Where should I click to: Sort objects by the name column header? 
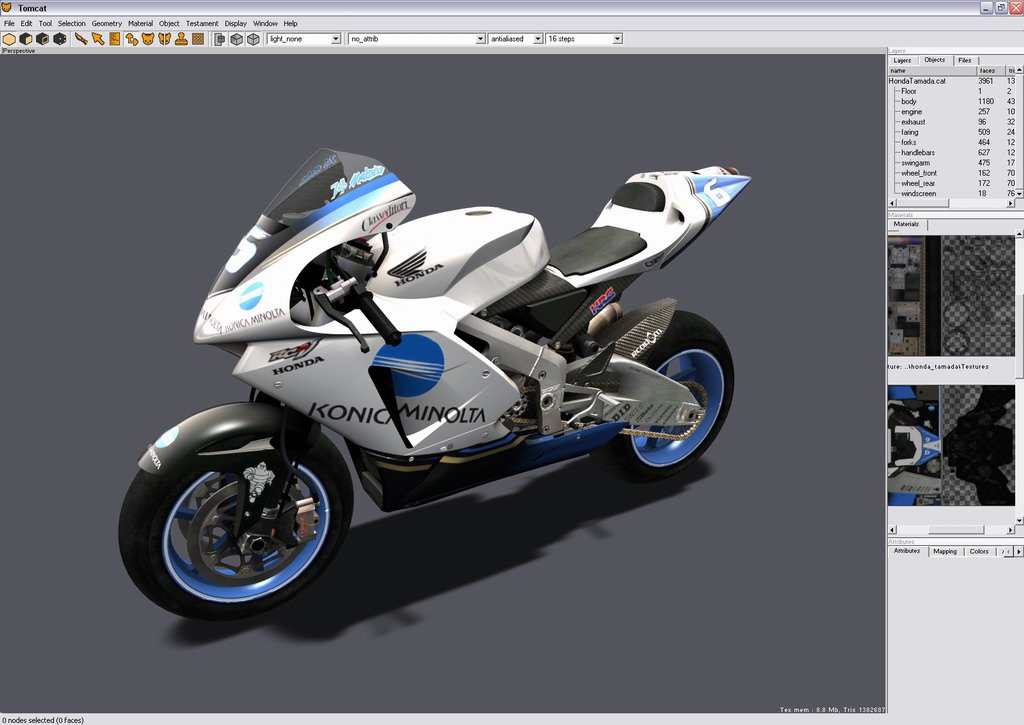coord(932,71)
